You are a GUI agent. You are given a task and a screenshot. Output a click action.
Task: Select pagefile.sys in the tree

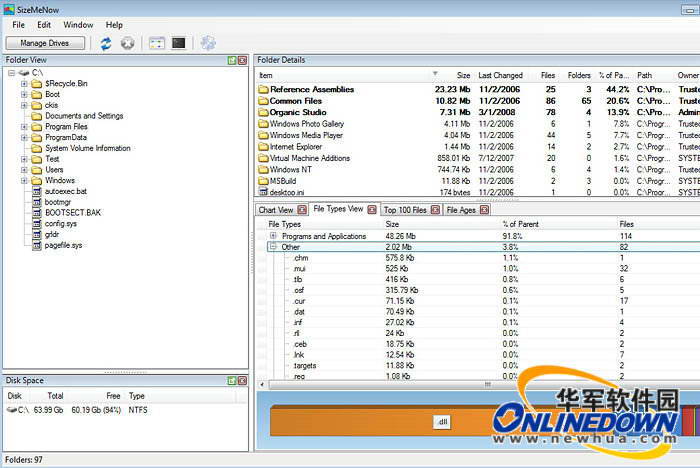pos(63,245)
